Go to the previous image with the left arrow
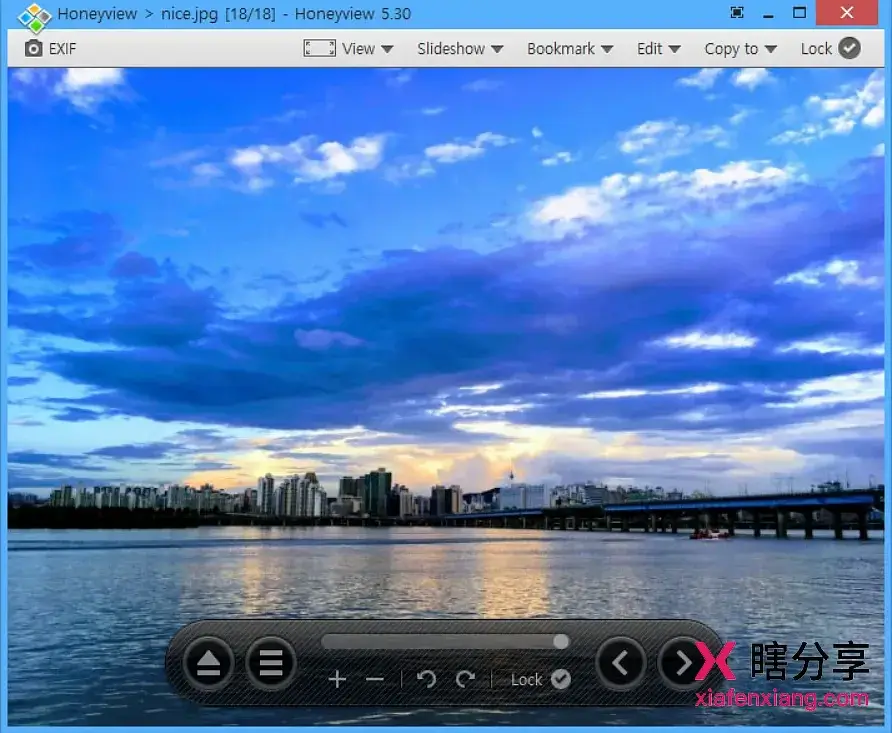The width and height of the screenshot is (892, 733). pos(620,663)
